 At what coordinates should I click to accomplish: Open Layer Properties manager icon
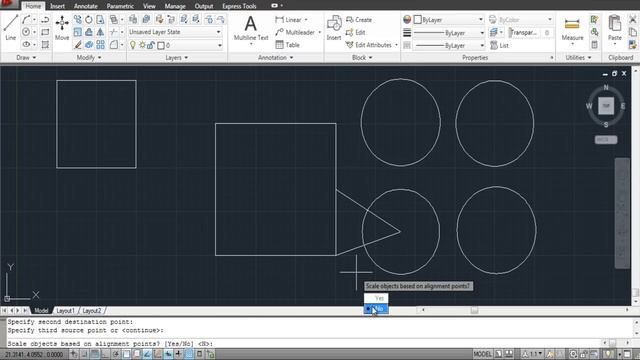[133, 19]
